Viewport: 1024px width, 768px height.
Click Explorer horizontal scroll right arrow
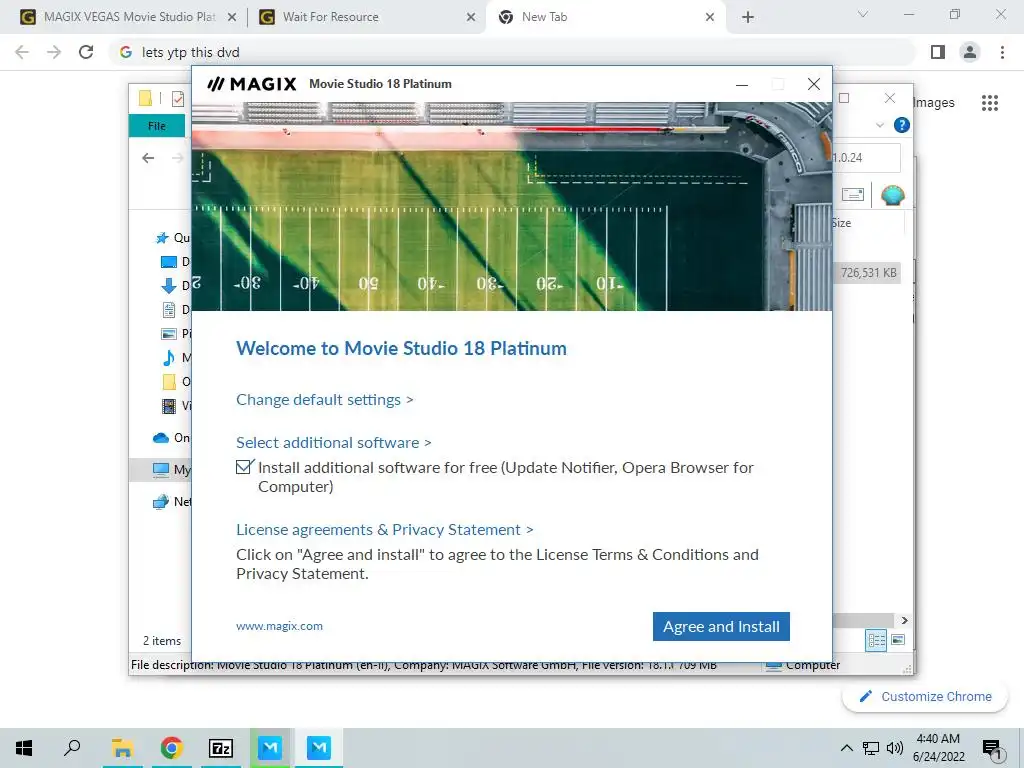(904, 620)
